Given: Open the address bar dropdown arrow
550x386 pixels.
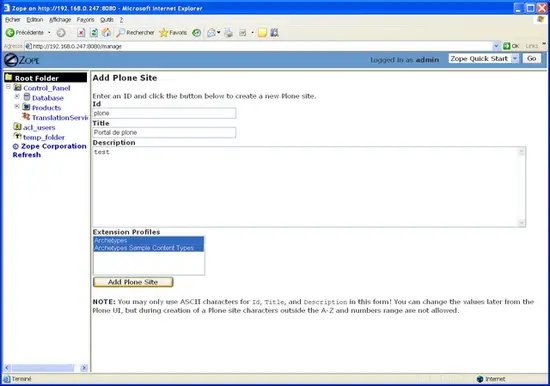Looking at the screenshot, I should point(496,46).
